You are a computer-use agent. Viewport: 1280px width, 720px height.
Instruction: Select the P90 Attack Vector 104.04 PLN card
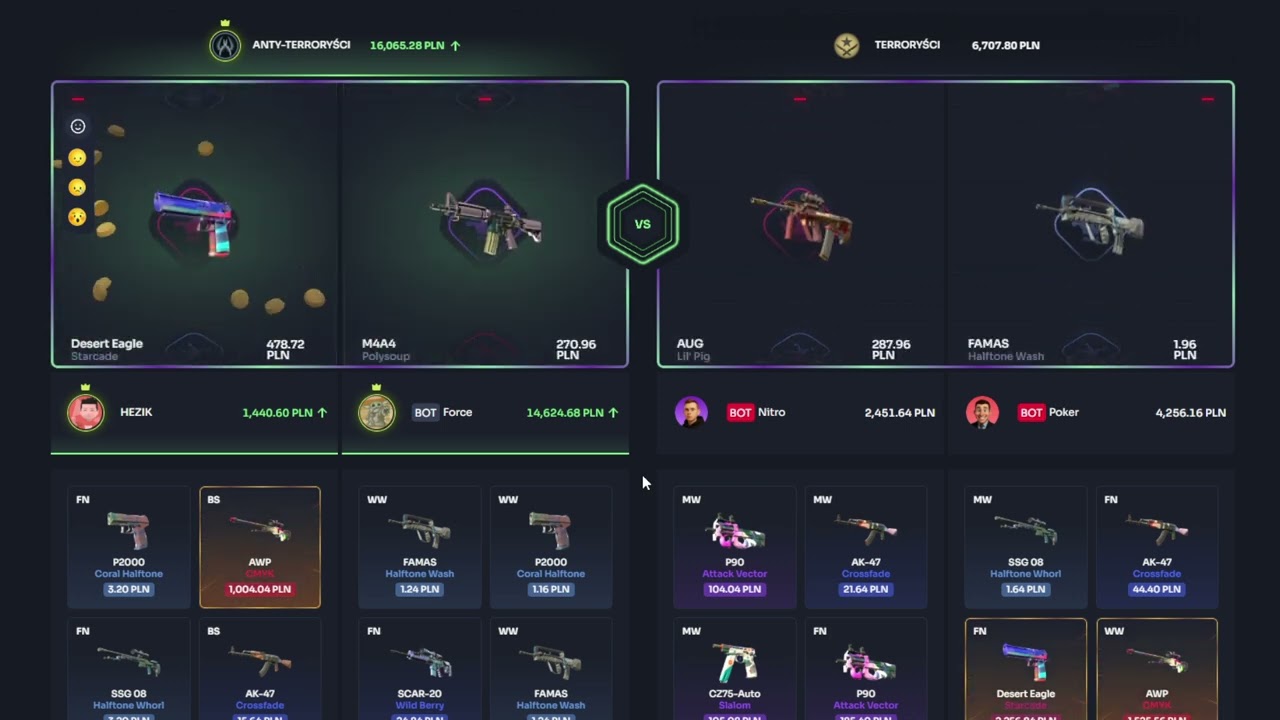734,547
